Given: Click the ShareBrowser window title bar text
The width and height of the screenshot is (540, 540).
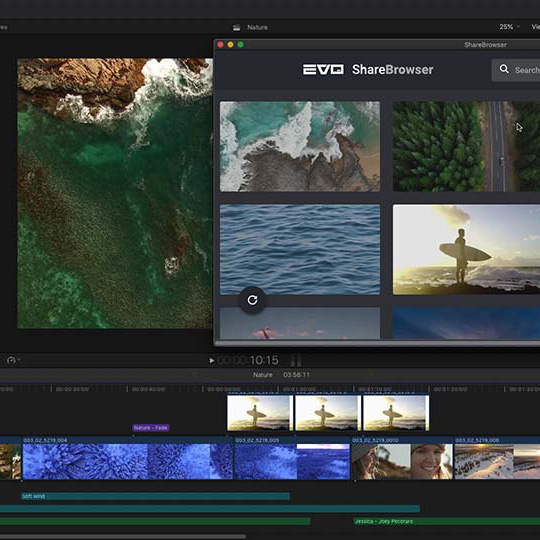Looking at the screenshot, I should (x=485, y=45).
